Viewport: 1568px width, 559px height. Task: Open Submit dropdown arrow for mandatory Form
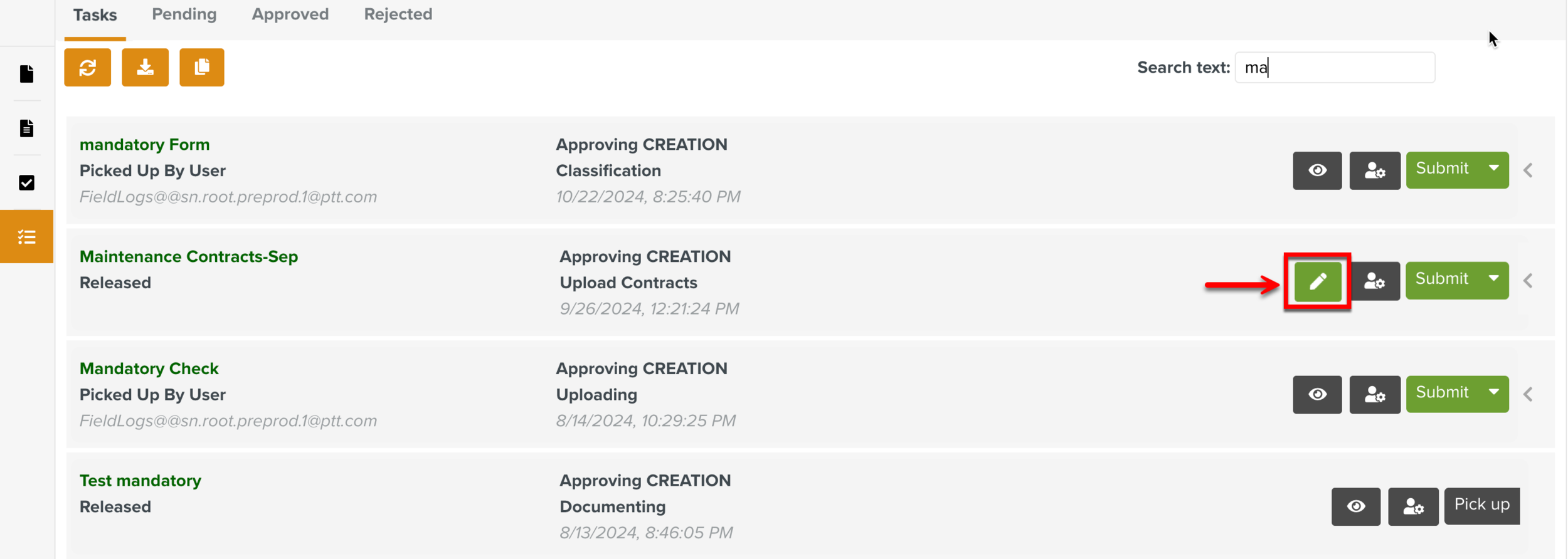[1493, 169]
